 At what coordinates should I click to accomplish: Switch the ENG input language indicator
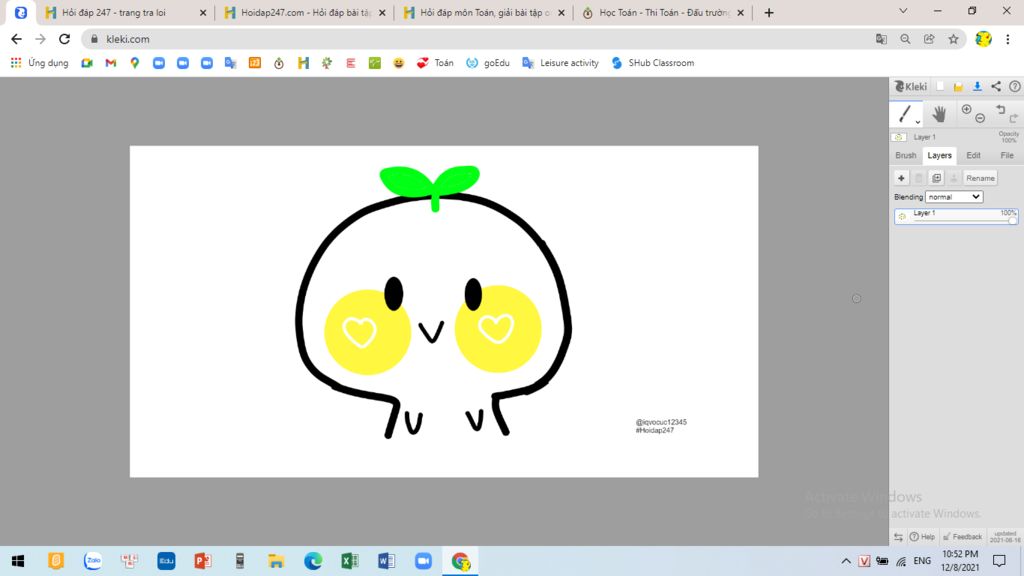click(x=922, y=561)
